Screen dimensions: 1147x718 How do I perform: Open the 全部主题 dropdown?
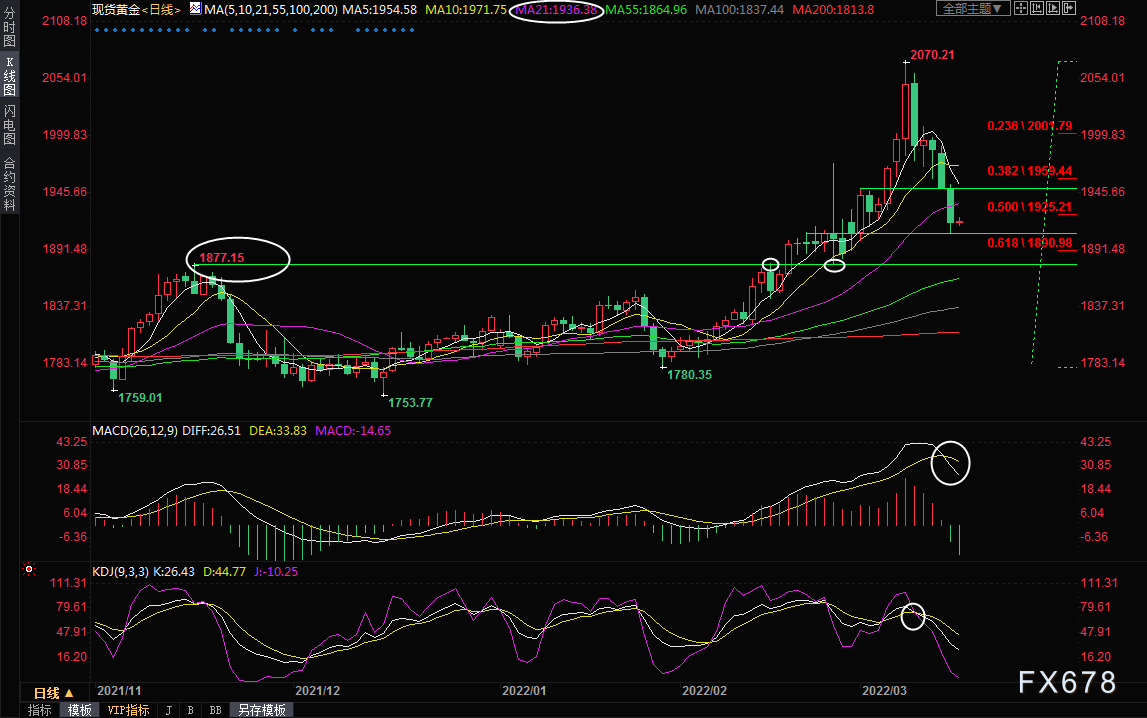tap(973, 9)
